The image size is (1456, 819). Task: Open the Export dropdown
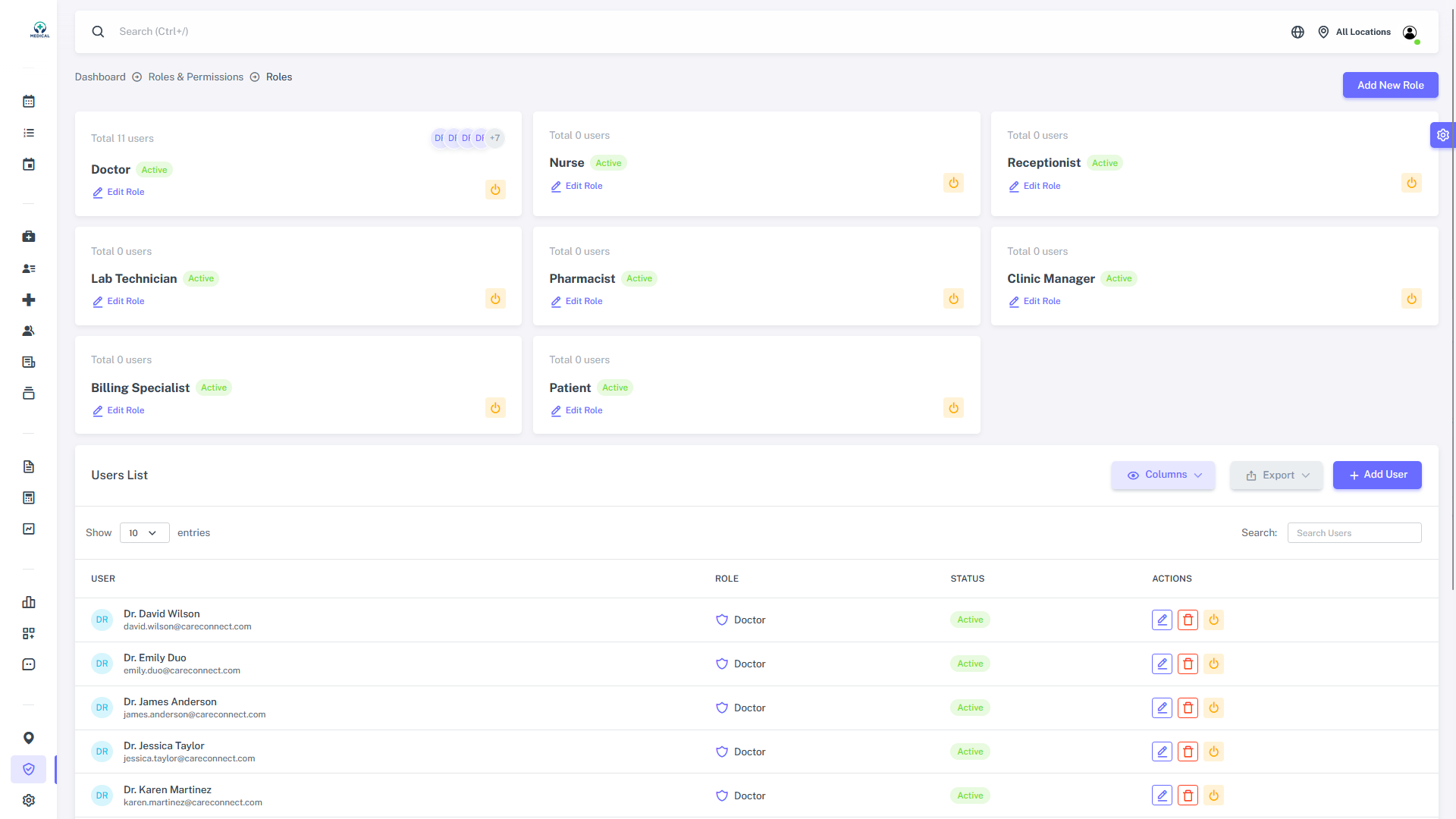[x=1276, y=475]
